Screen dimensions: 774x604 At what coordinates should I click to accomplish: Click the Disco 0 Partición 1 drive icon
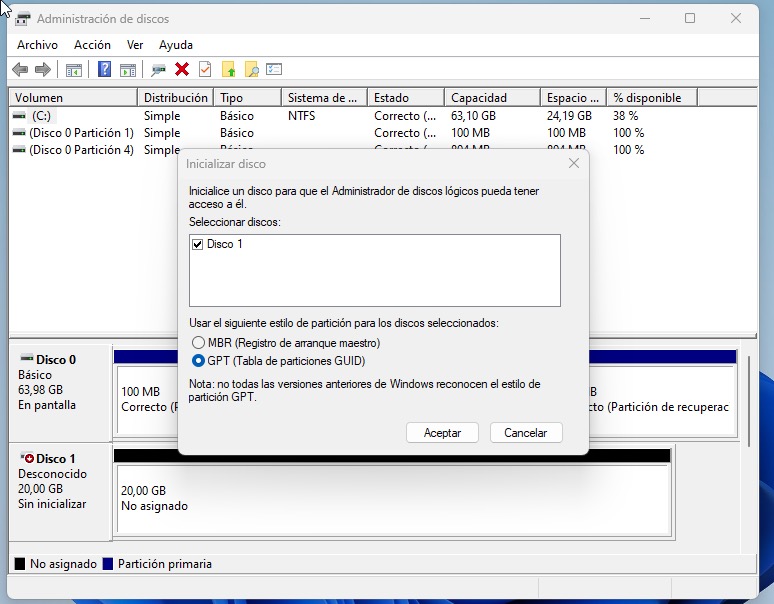[x=19, y=133]
